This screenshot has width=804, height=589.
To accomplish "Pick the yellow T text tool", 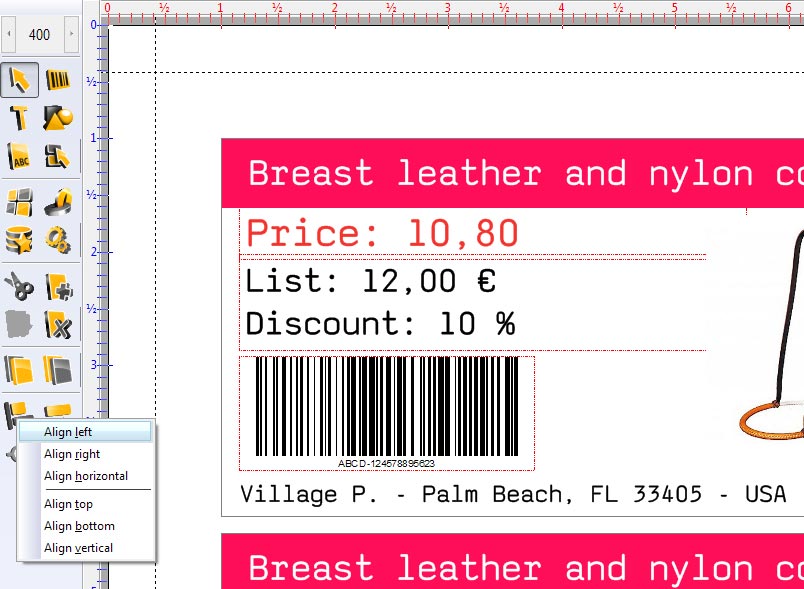I will pyautogui.click(x=19, y=117).
